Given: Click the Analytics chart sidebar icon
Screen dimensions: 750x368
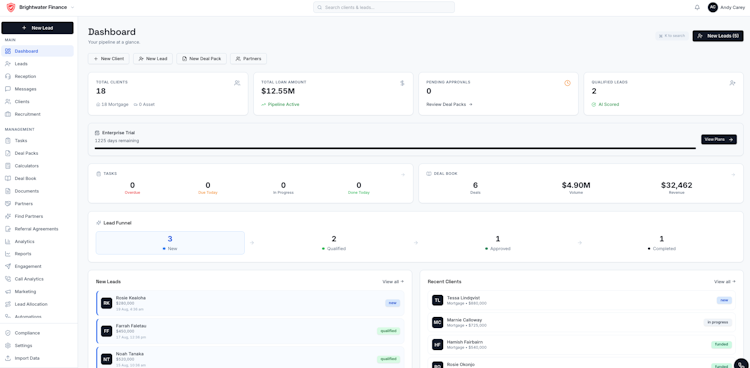Looking at the screenshot, I should [x=8, y=241].
